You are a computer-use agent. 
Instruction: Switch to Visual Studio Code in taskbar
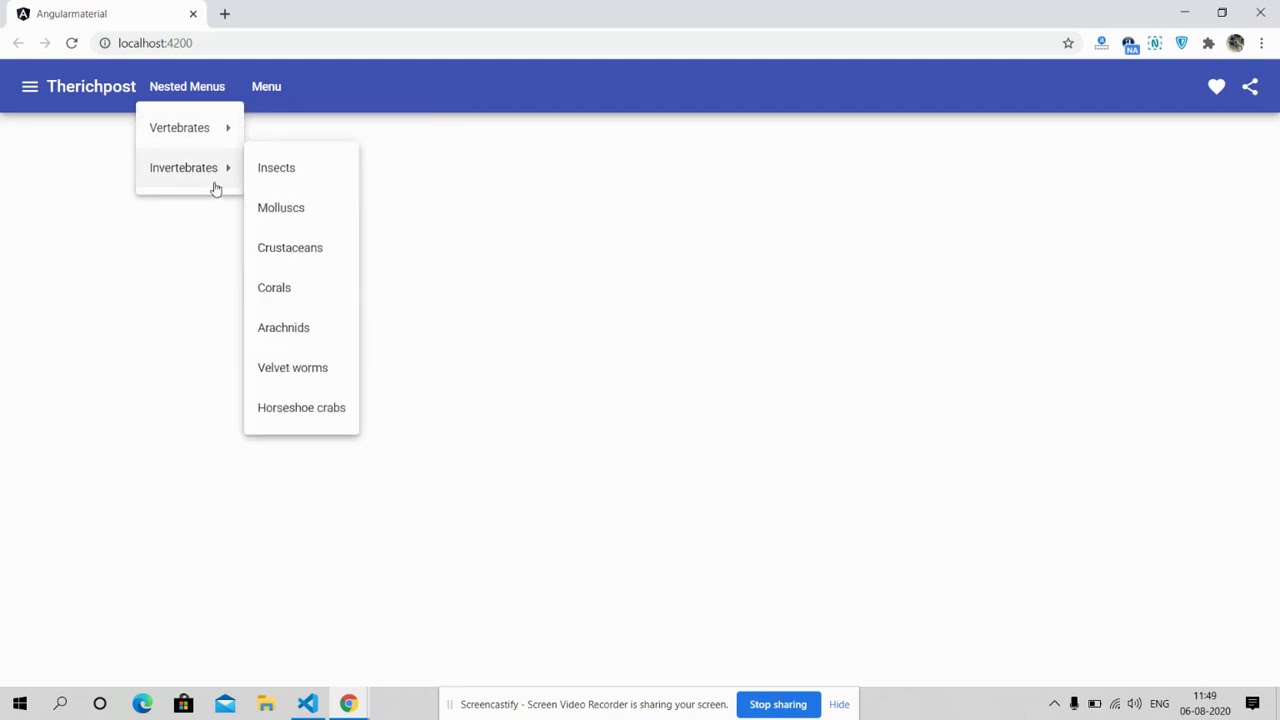pyautogui.click(x=307, y=704)
